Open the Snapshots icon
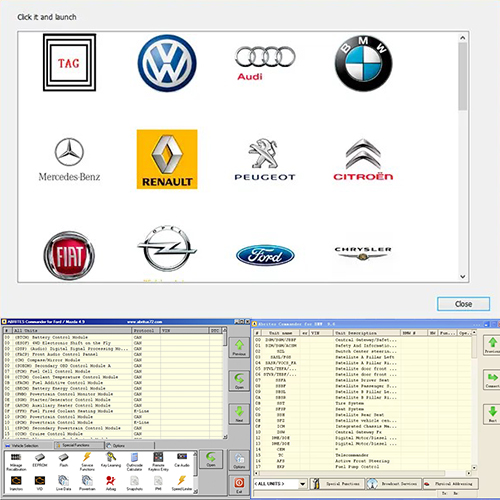500x500 pixels. 134,483
